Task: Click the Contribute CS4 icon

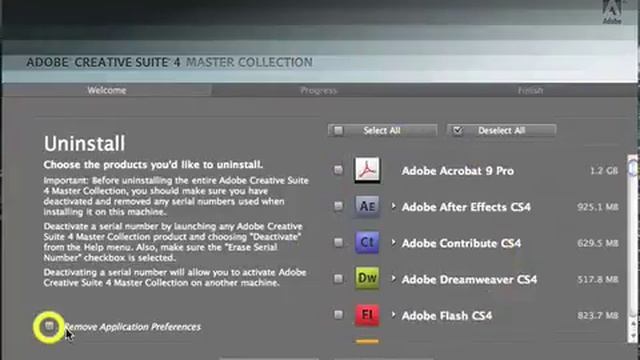Action: [x=367, y=242]
